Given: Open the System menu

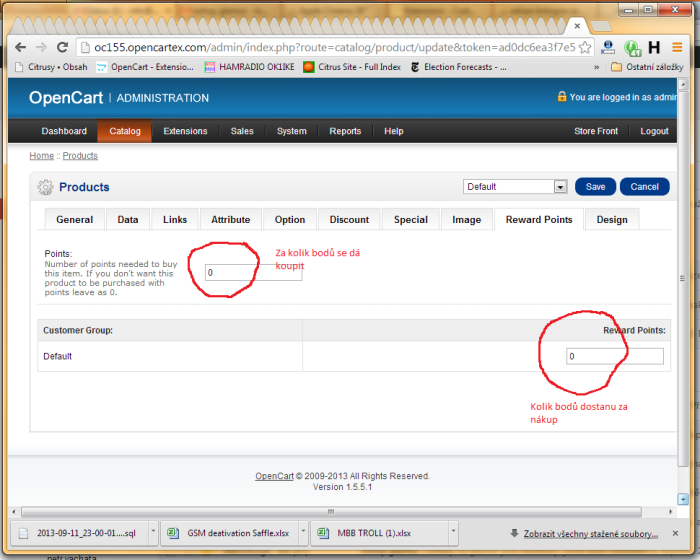Looking at the screenshot, I should [292, 131].
